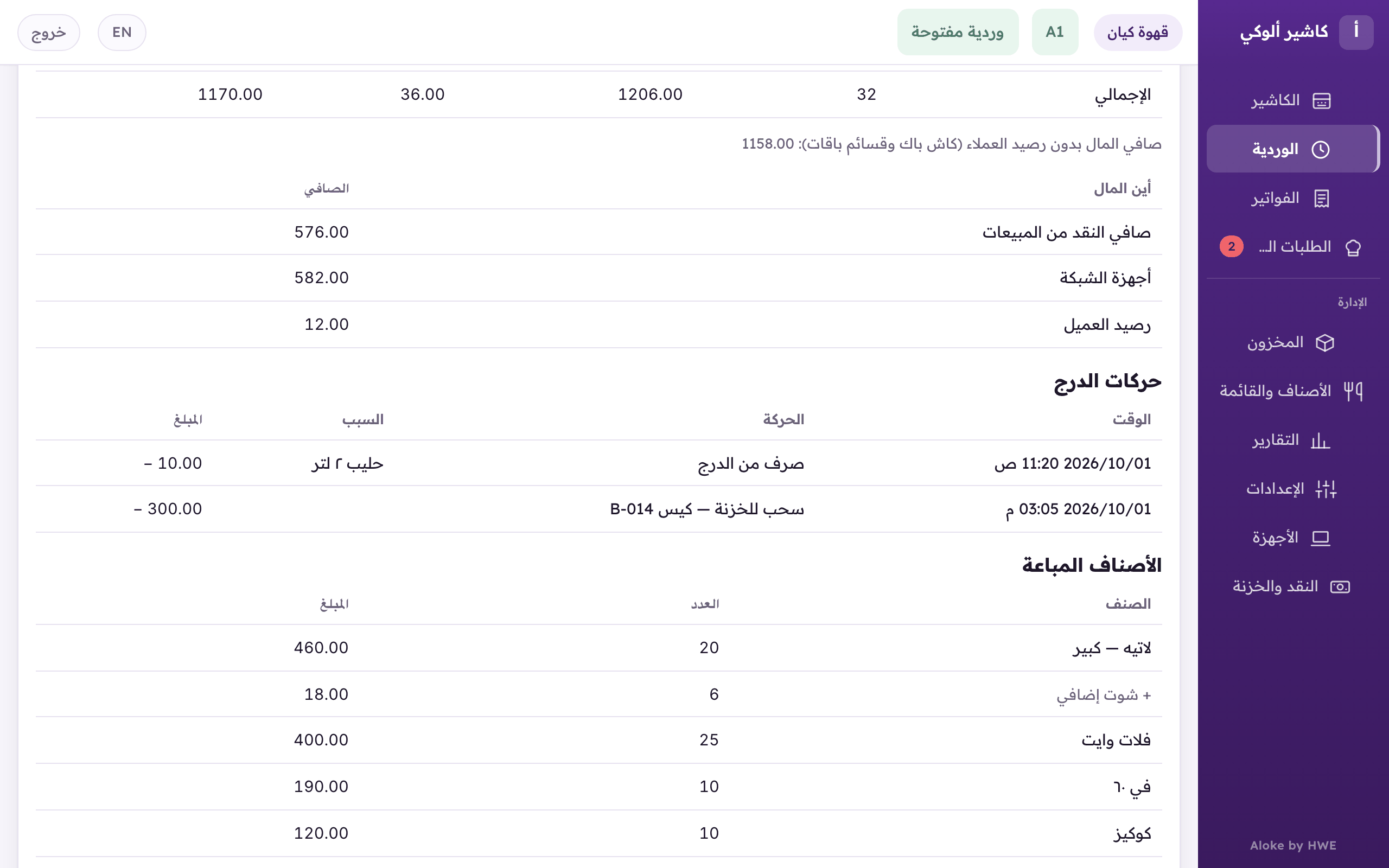Open the الفواتير receipt icon

(x=1321, y=199)
